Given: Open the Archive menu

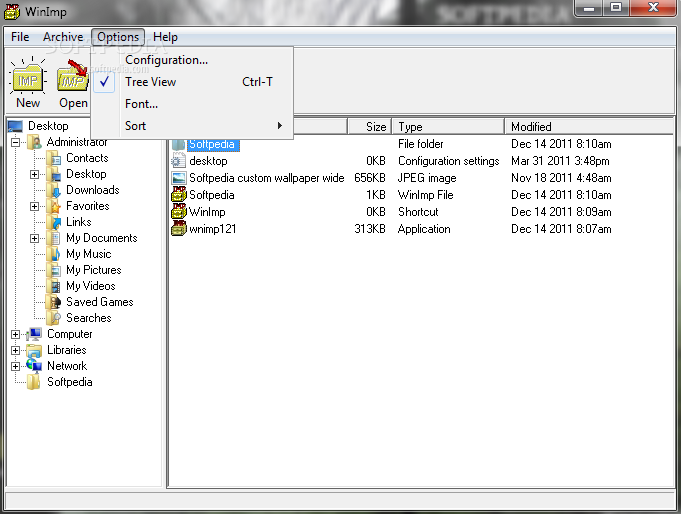Looking at the screenshot, I should (63, 37).
